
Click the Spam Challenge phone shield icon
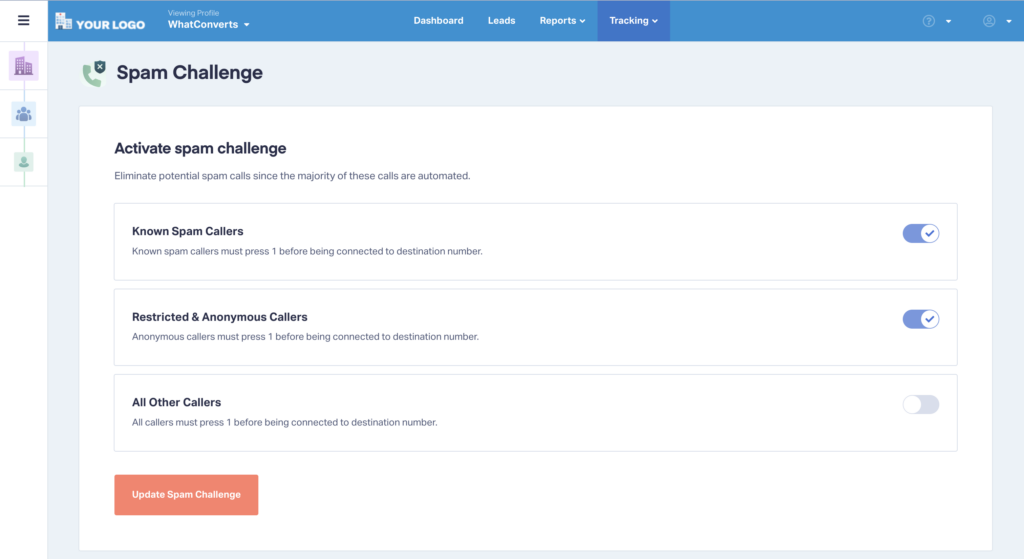(x=94, y=73)
